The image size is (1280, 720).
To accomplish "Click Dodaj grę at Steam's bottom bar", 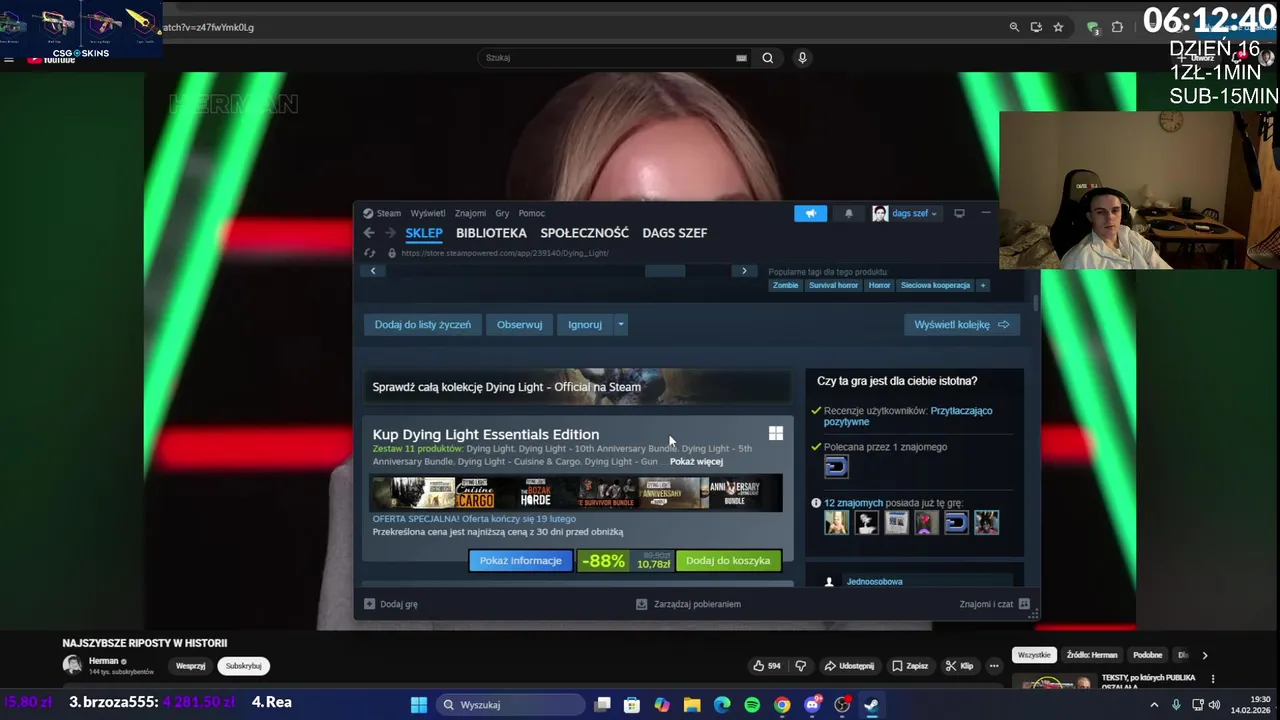I will (x=391, y=604).
